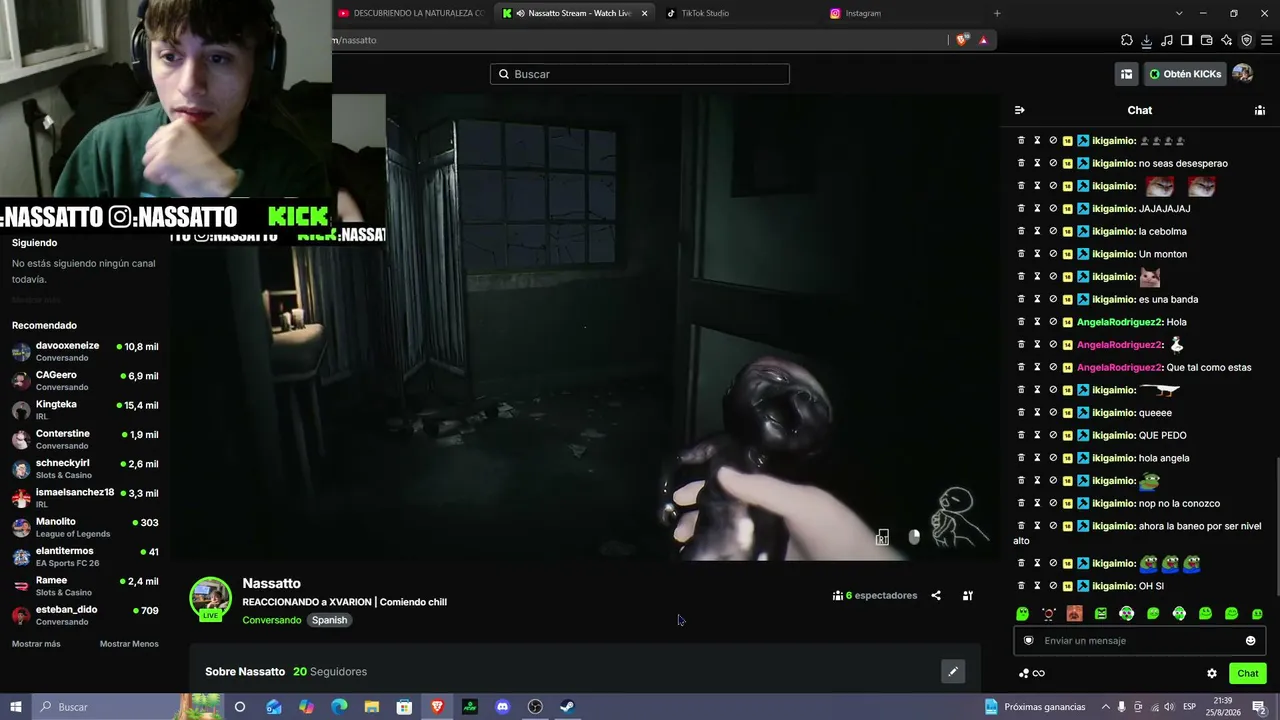
Task: Send message with the green Chat button
Action: [x=1247, y=673]
